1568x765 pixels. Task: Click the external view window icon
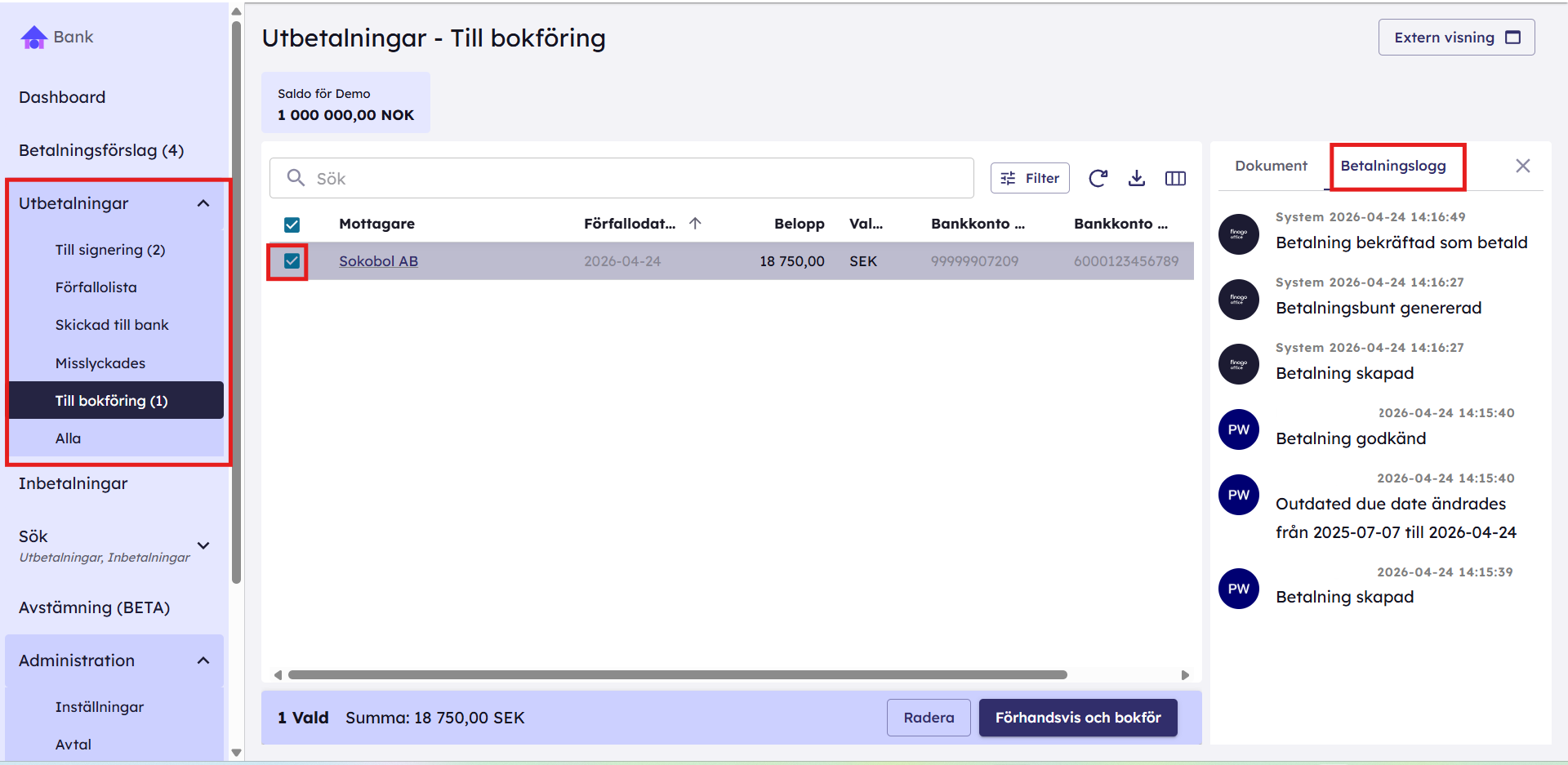1512,38
